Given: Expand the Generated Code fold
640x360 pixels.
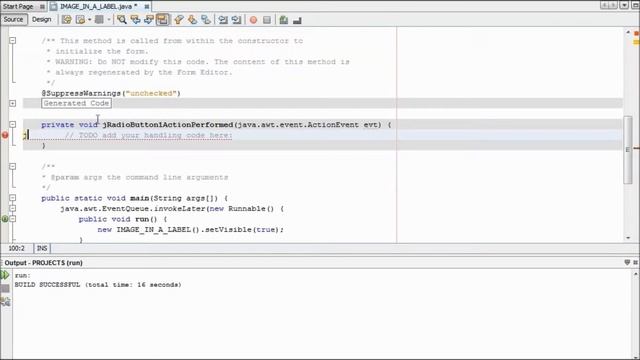Looking at the screenshot, I should pyautogui.click(x=13, y=103).
